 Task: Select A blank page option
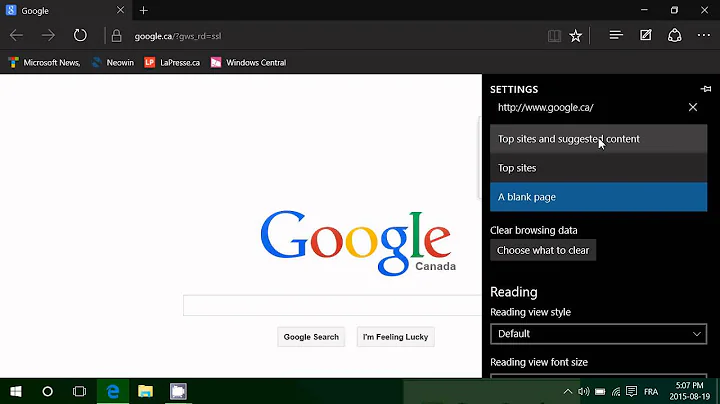point(598,197)
